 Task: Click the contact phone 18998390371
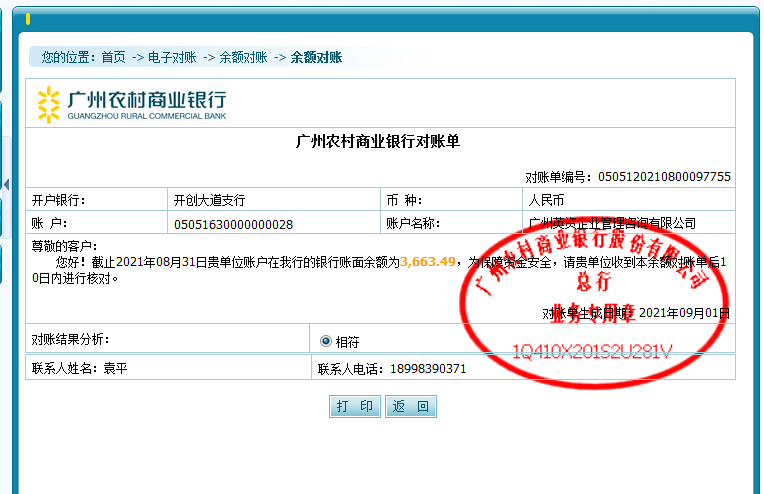(428, 369)
